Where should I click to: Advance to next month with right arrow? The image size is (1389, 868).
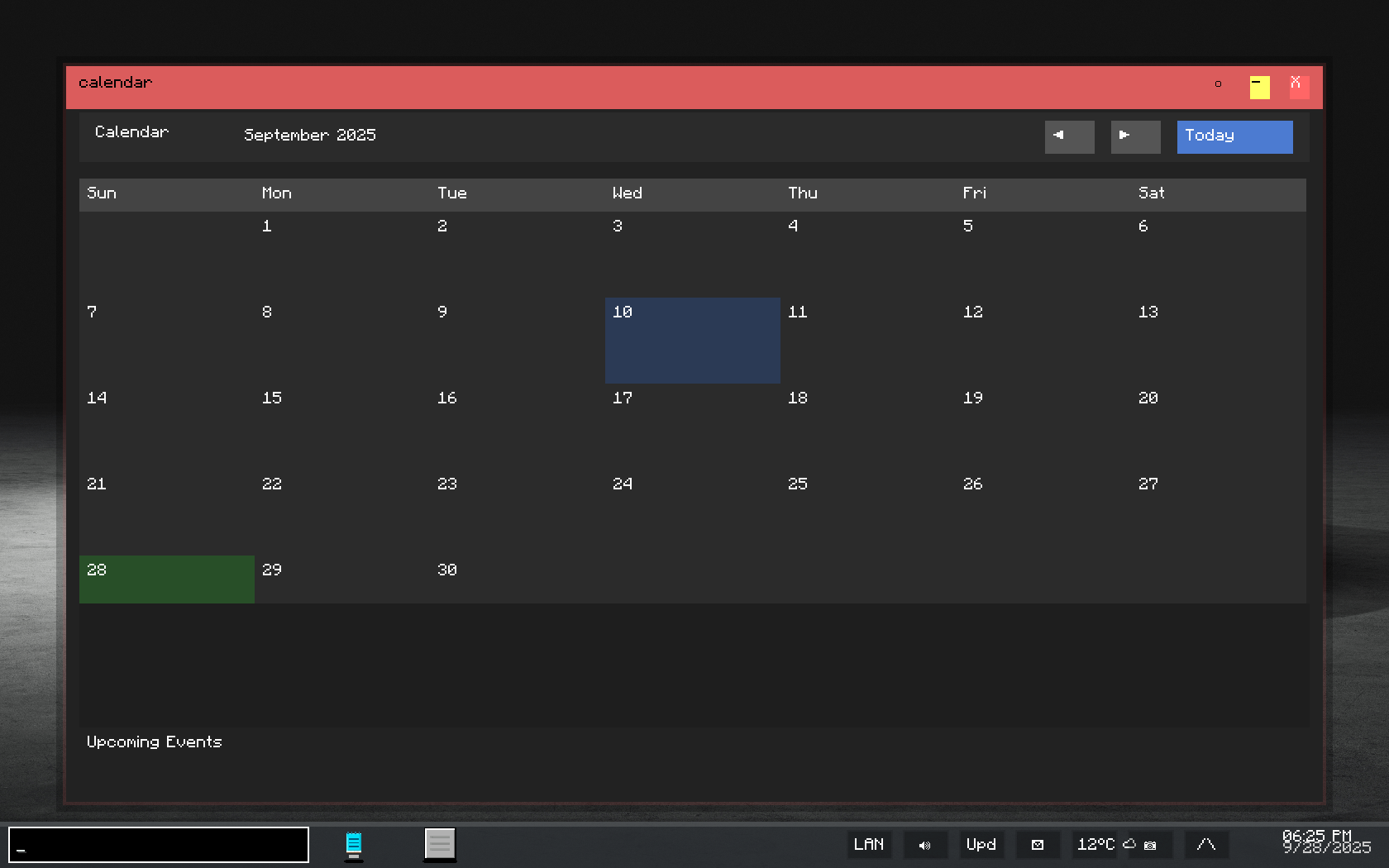1135,136
